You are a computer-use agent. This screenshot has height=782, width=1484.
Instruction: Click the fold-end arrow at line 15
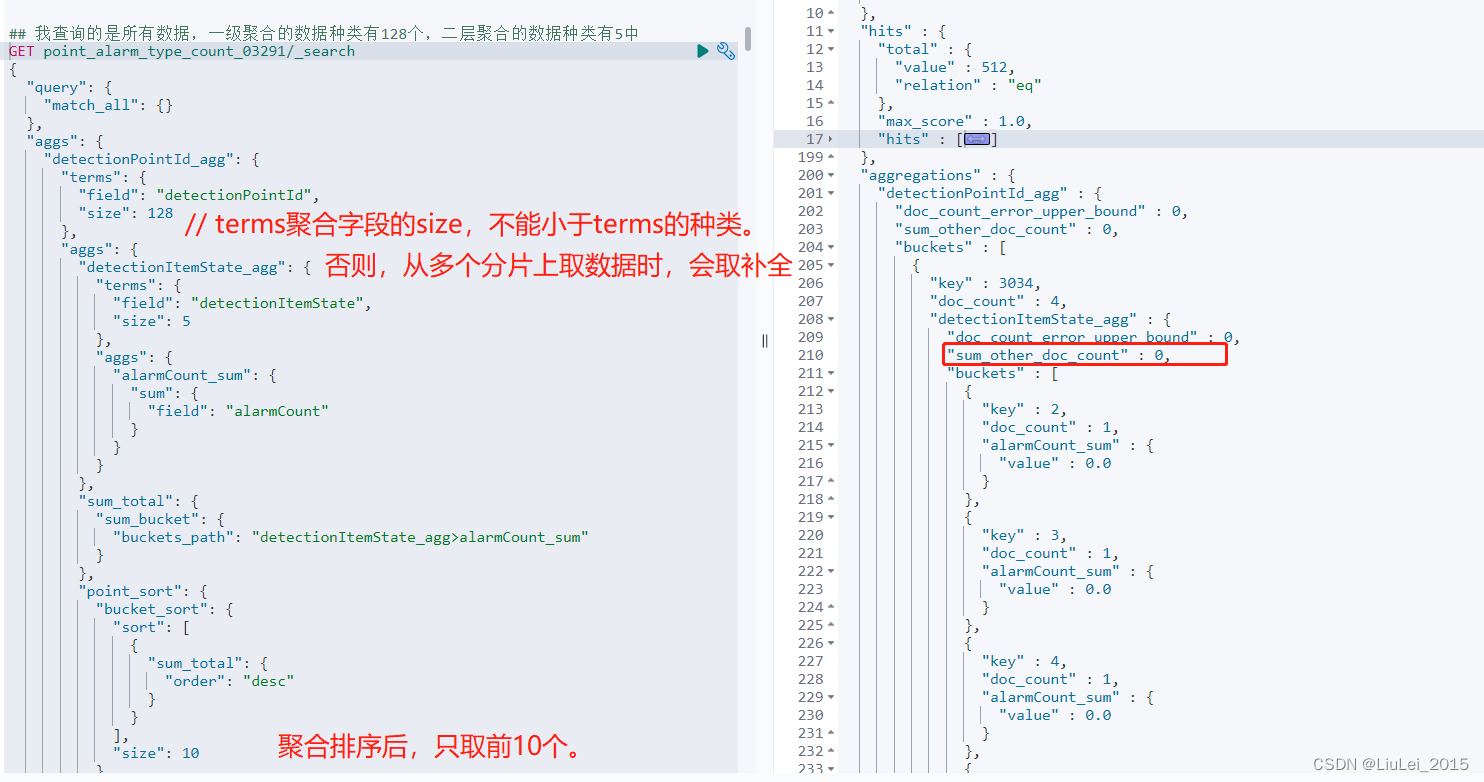point(831,103)
